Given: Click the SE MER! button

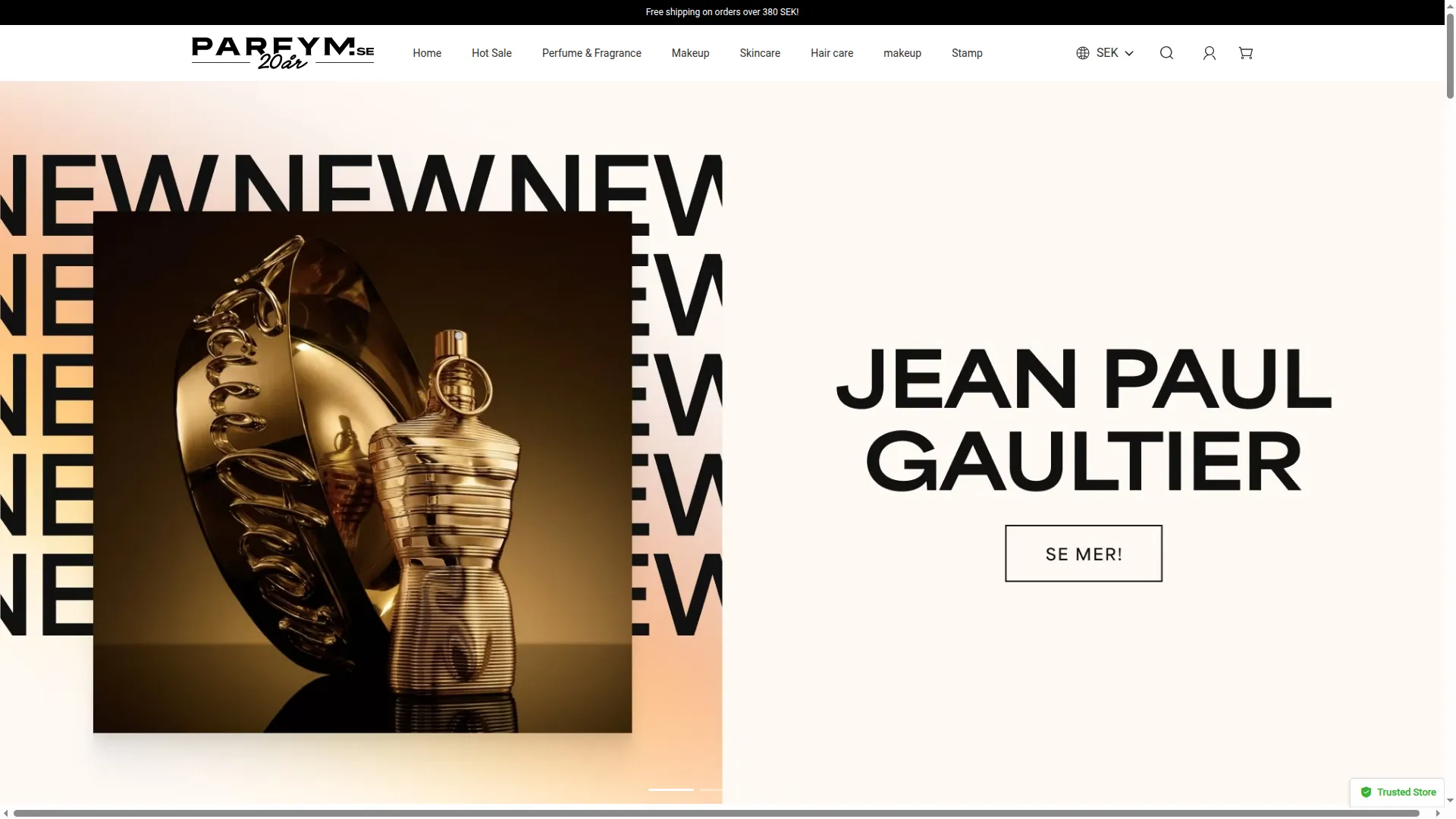Looking at the screenshot, I should tap(1084, 554).
